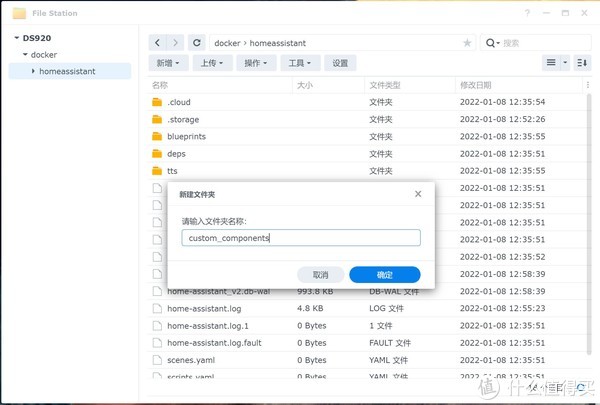Collapse the docker tree node
600x405 pixels.
25,55
